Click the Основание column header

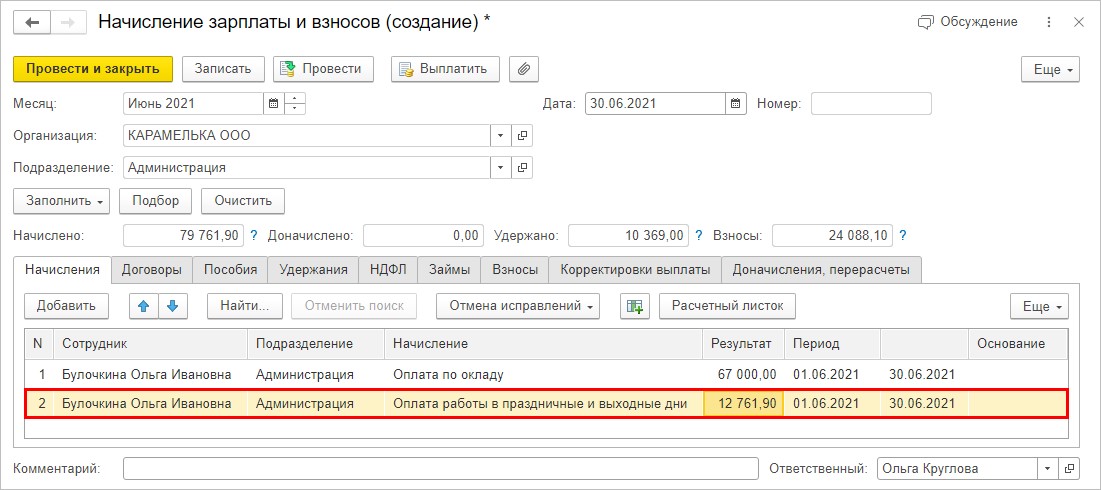pos(1018,343)
